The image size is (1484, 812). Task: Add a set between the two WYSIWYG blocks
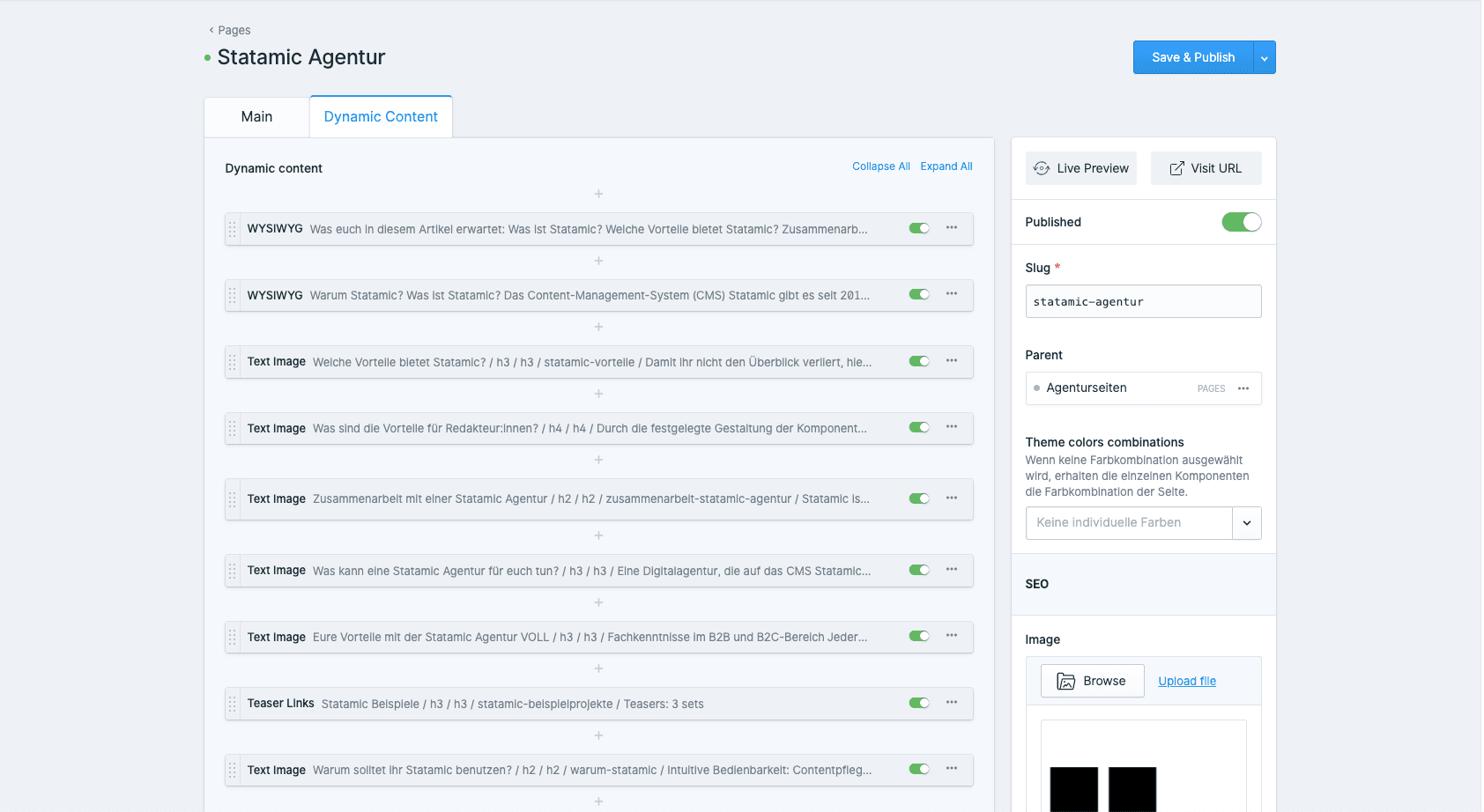pyautogui.click(x=598, y=261)
